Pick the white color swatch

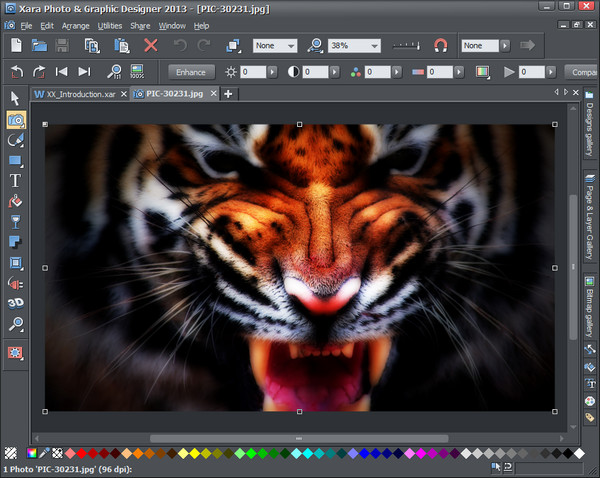[579, 454]
